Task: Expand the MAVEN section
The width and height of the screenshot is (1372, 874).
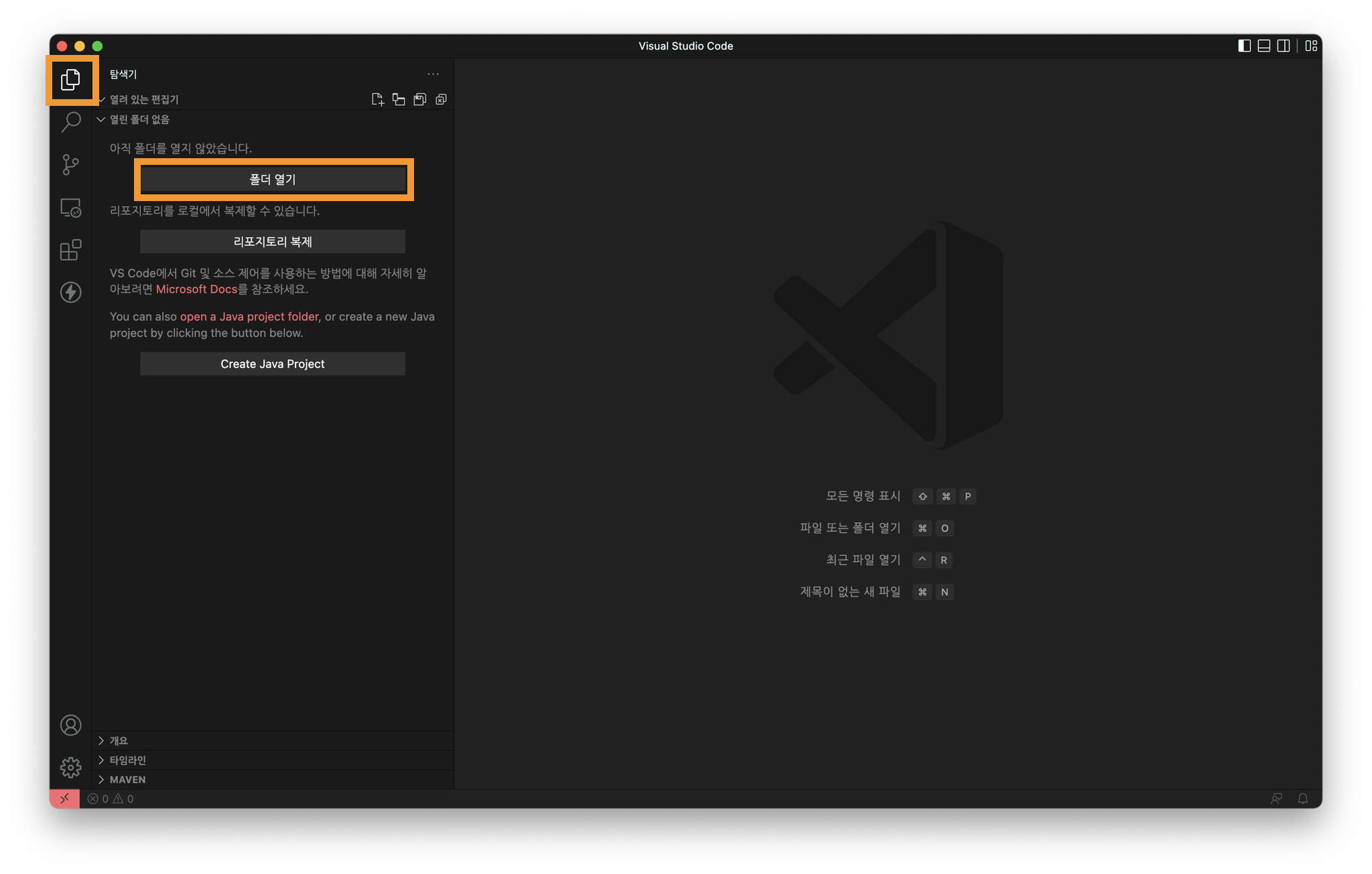Action: pyautogui.click(x=127, y=779)
